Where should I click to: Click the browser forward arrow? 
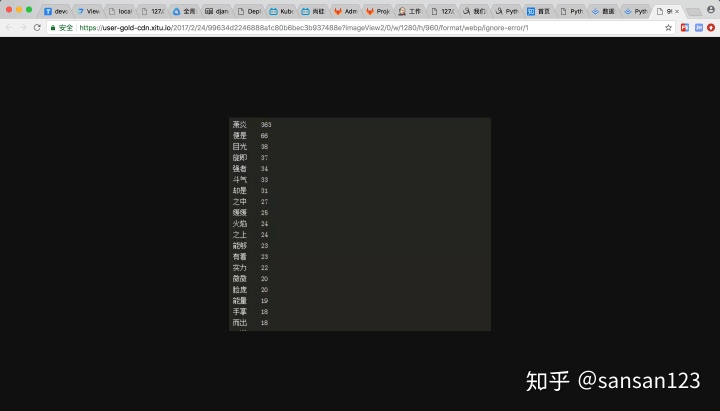pyautogui.click(x=22, y=28)
